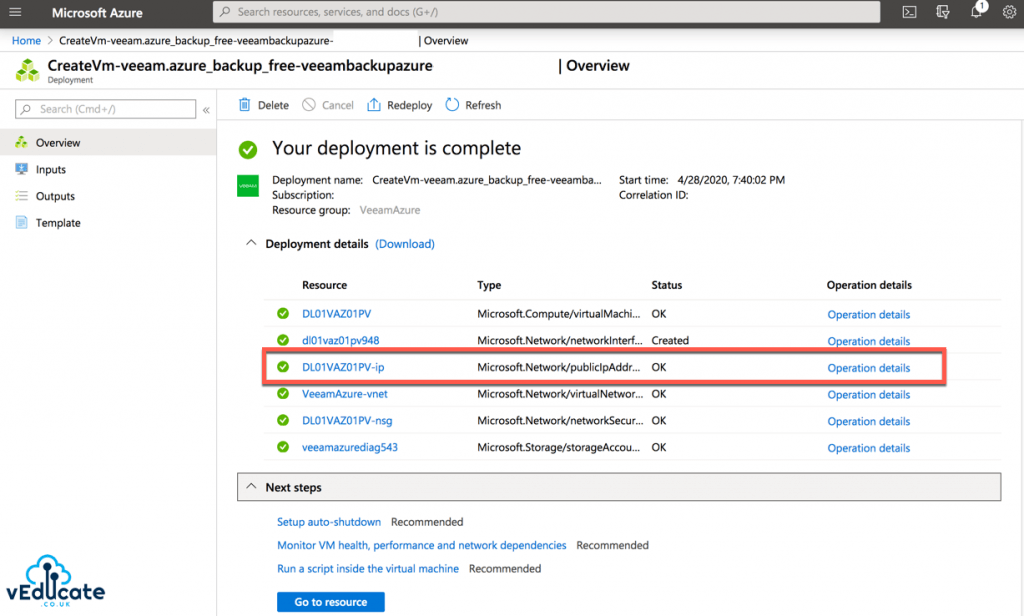
Task: Collapse the Deployment details section
Action: (251, 243)
